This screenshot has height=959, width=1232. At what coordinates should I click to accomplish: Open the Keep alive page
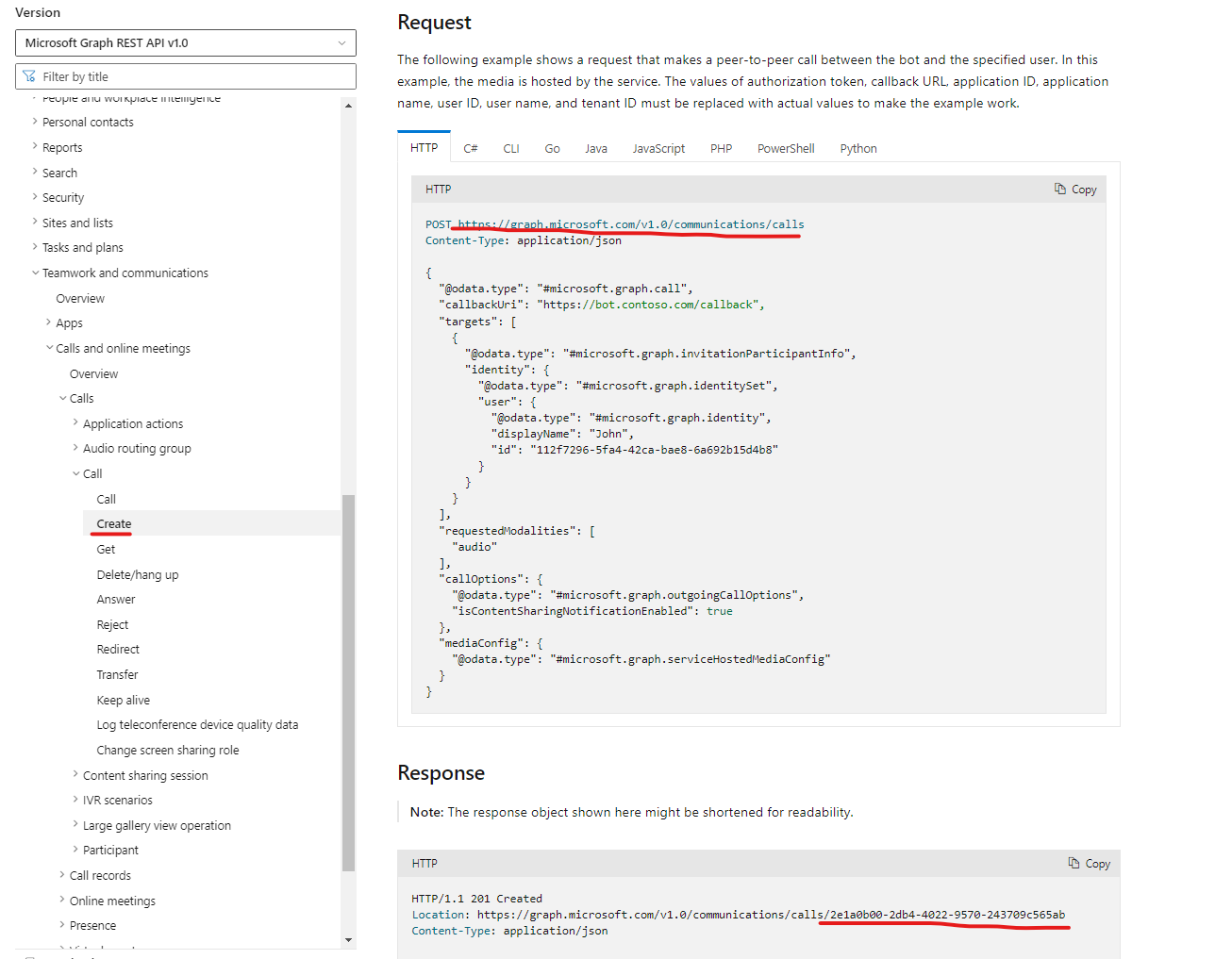click(124, 701)
